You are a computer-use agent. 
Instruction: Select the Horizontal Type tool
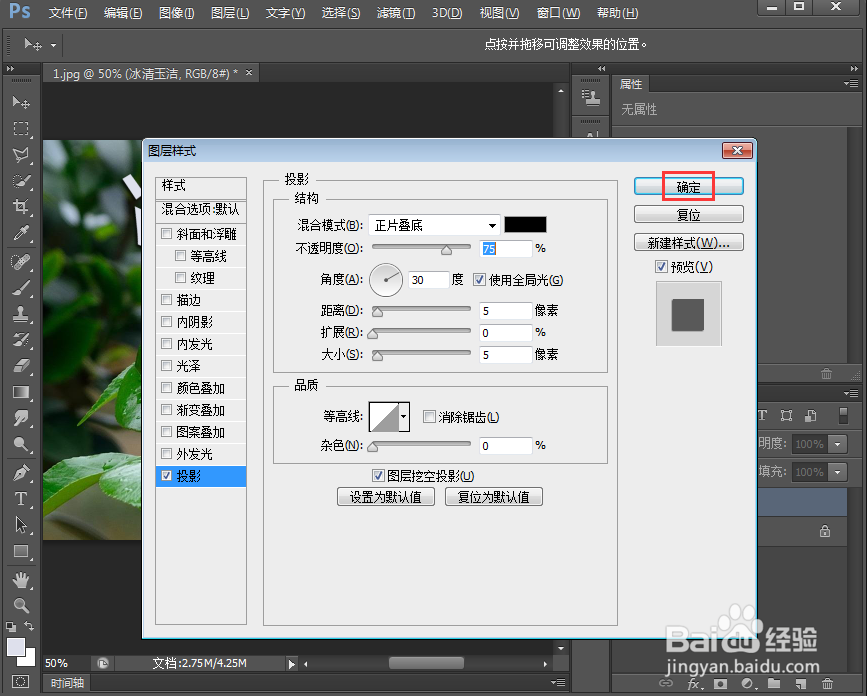21,499
